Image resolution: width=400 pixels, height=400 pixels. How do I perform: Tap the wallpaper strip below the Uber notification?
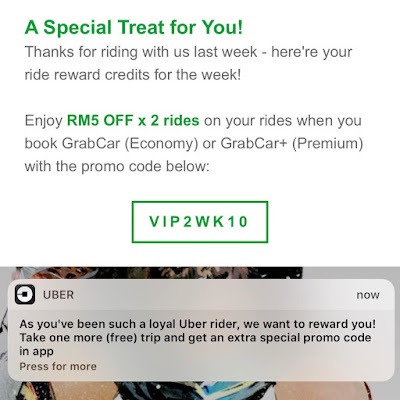(x=200, y=391)
